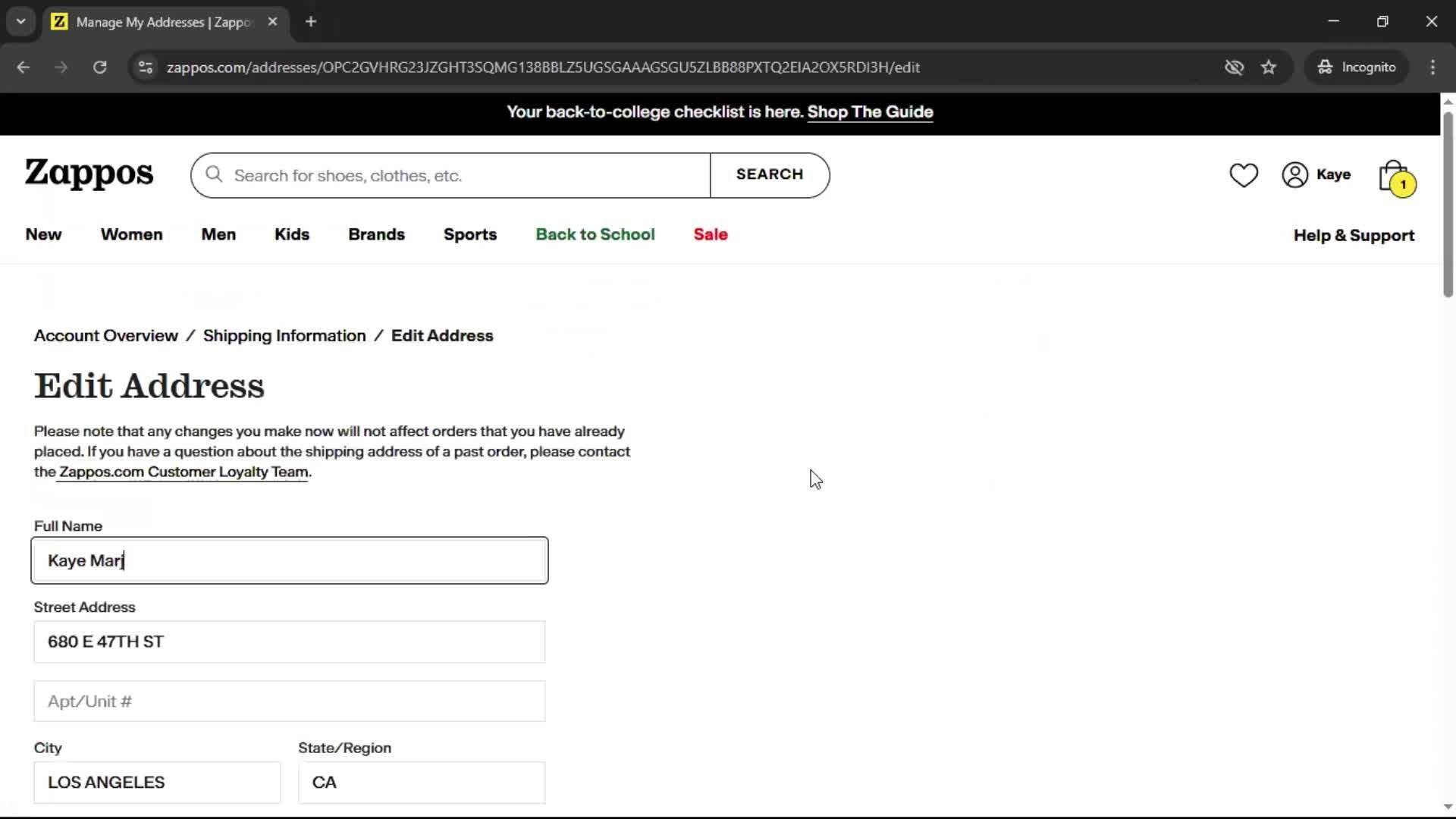Click the browser forward arrow
The image size is (1456, 819).
(x=61, y=67)
